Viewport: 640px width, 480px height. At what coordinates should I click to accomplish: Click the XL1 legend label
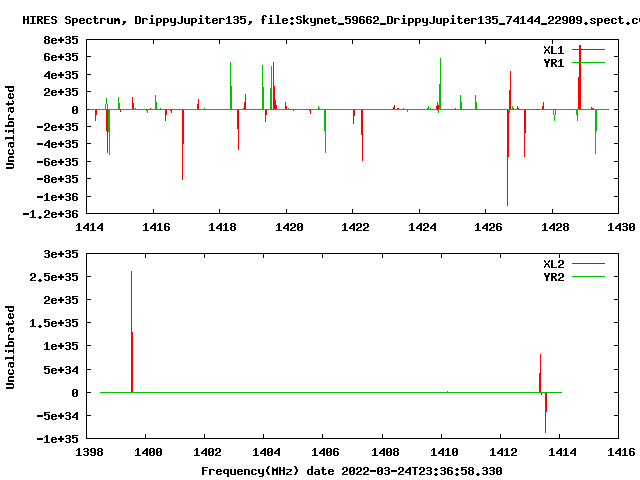[553, 50]
